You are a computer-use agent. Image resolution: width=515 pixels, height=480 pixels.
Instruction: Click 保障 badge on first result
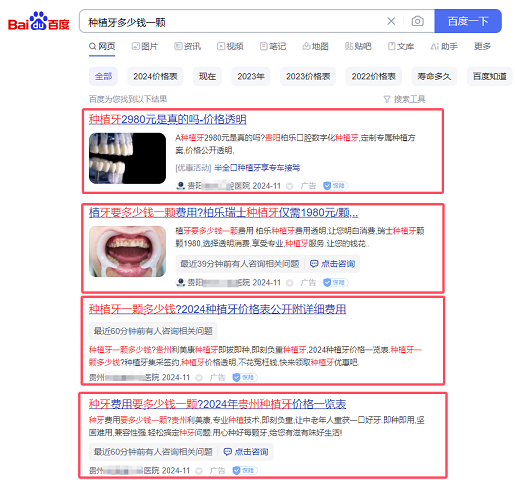coord(335,186)
